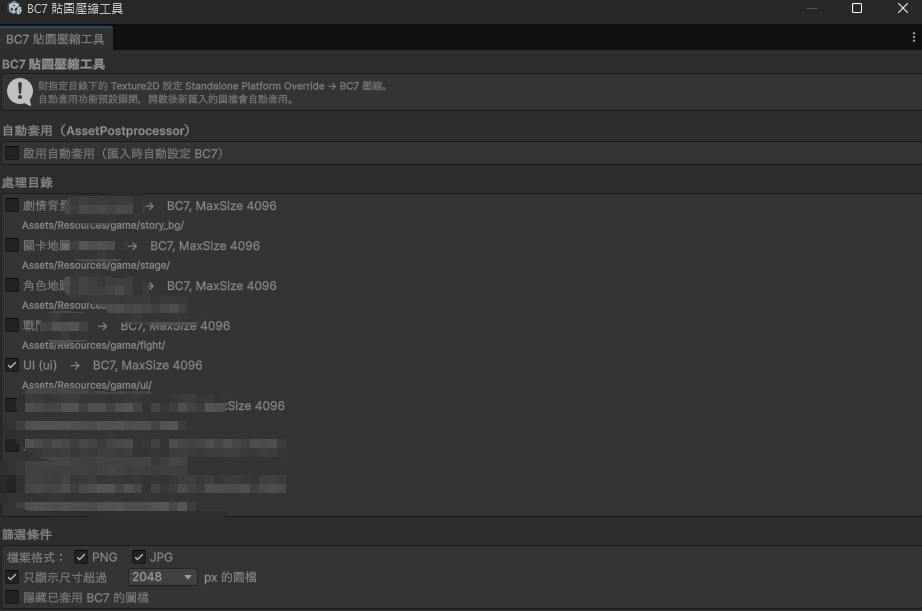Viewport: 922px width, 611px height.
Task: Disable the JPG file format filter
Action: click(137, 557)
